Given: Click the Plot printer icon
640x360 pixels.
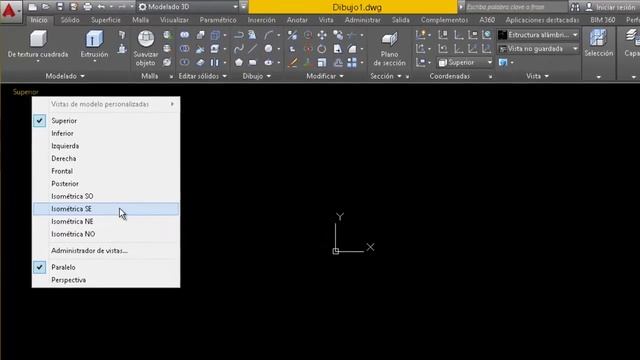Looking at the screenshot, I should click(87, 7).
